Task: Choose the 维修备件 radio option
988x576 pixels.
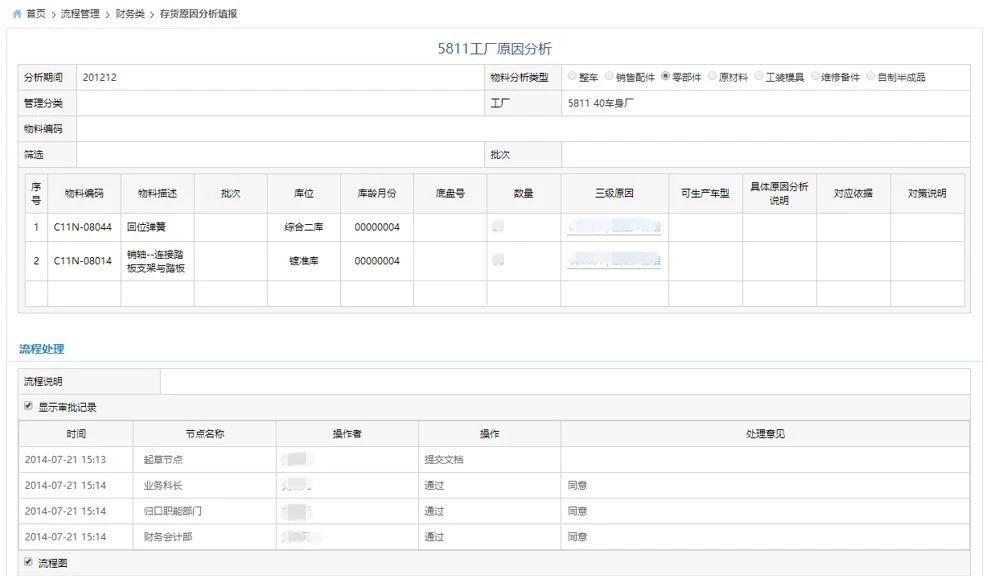Action: coord(816,77)
